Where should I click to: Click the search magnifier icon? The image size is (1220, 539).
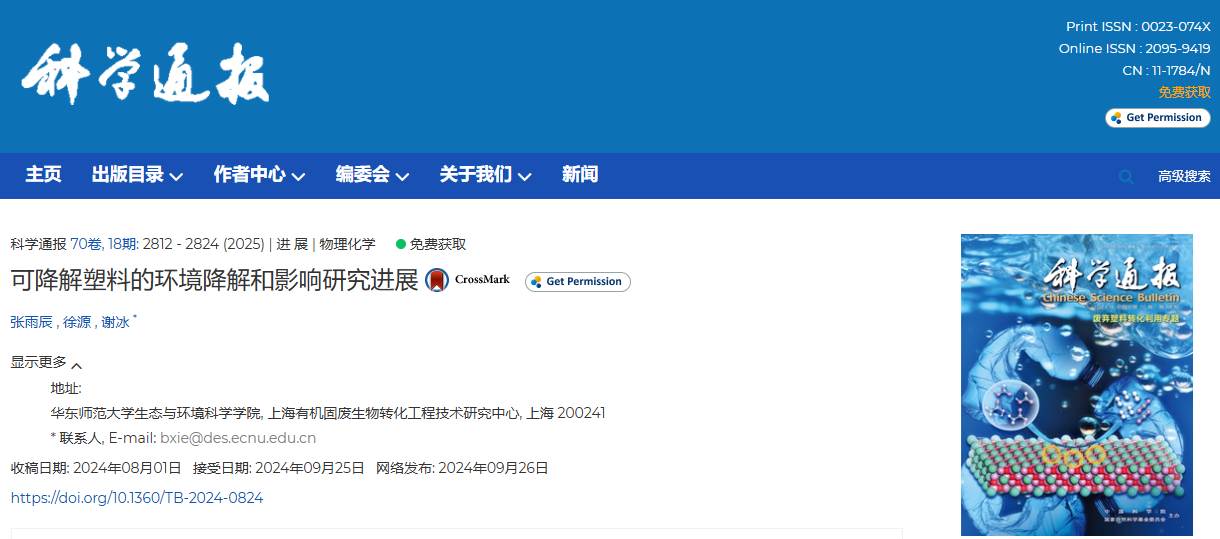(x=1126, y=177)
